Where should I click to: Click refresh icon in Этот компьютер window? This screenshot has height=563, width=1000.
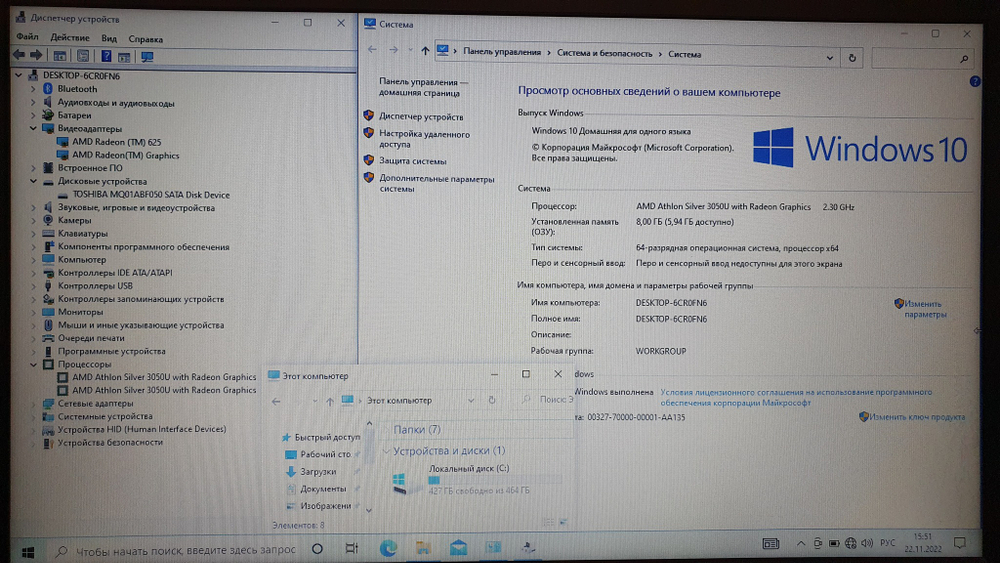click(492, 400)
